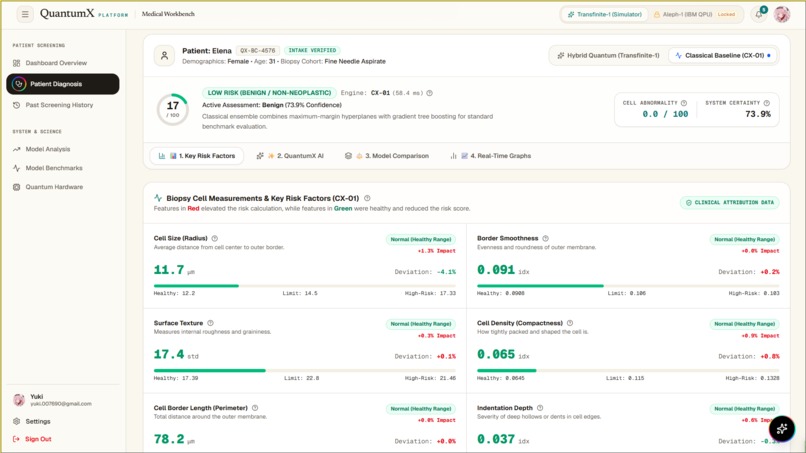The height and width of the screenshot is (453, 806).
Task: Open the notifications bell
Action: point(759,14)
